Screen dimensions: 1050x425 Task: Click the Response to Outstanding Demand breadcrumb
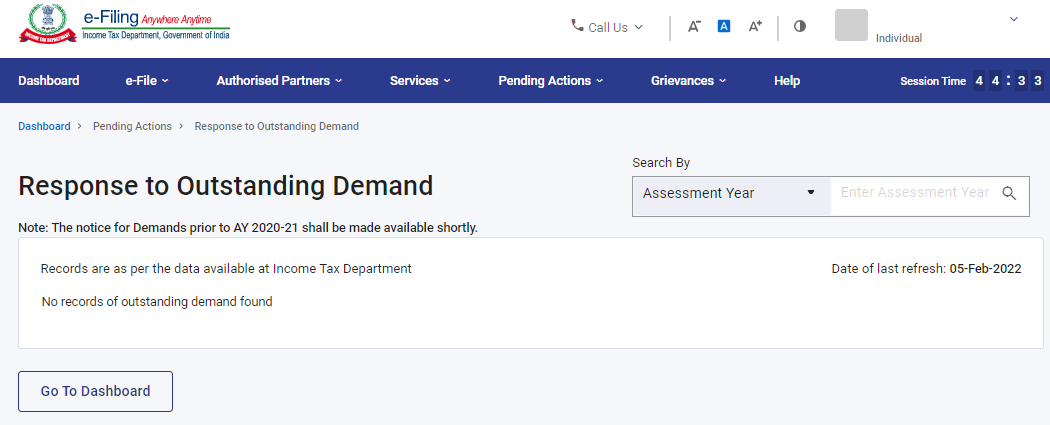coord(277,126)
